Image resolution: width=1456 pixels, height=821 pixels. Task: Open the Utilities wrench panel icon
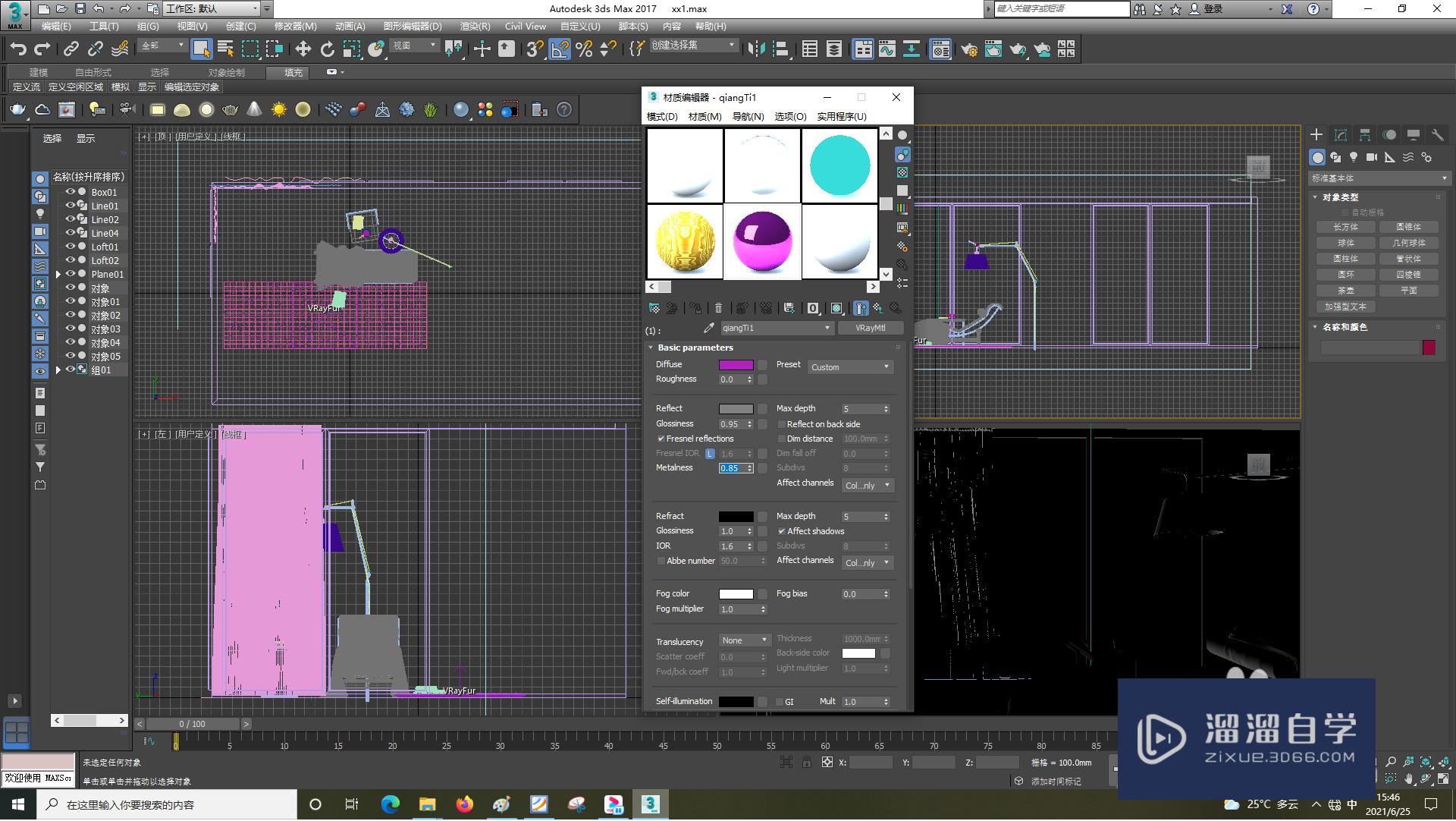click(x=1437, y=135)
